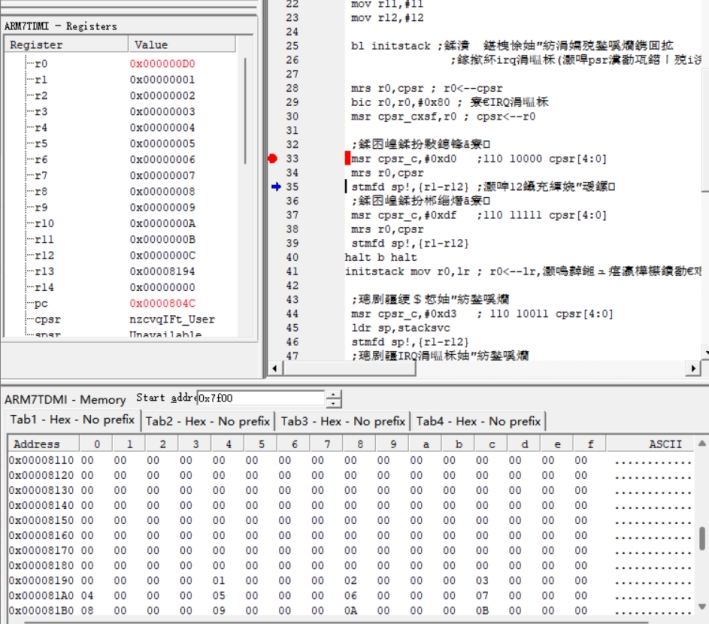
Task: Select the r13 register row
Action: [42, 271]
